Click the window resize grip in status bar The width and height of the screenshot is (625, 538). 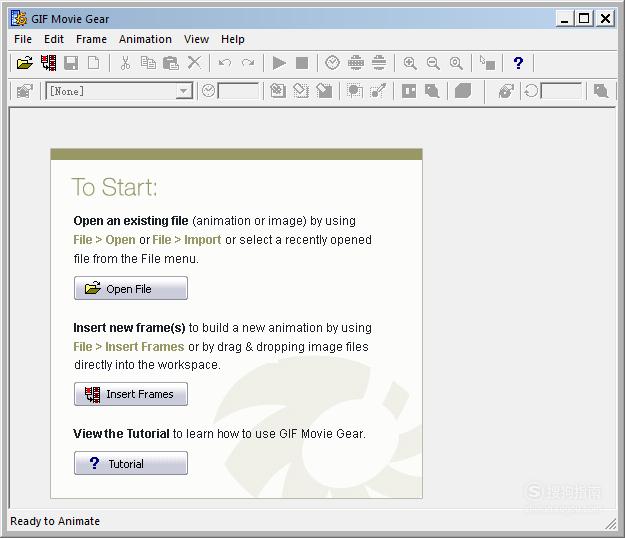coord(611,524)
